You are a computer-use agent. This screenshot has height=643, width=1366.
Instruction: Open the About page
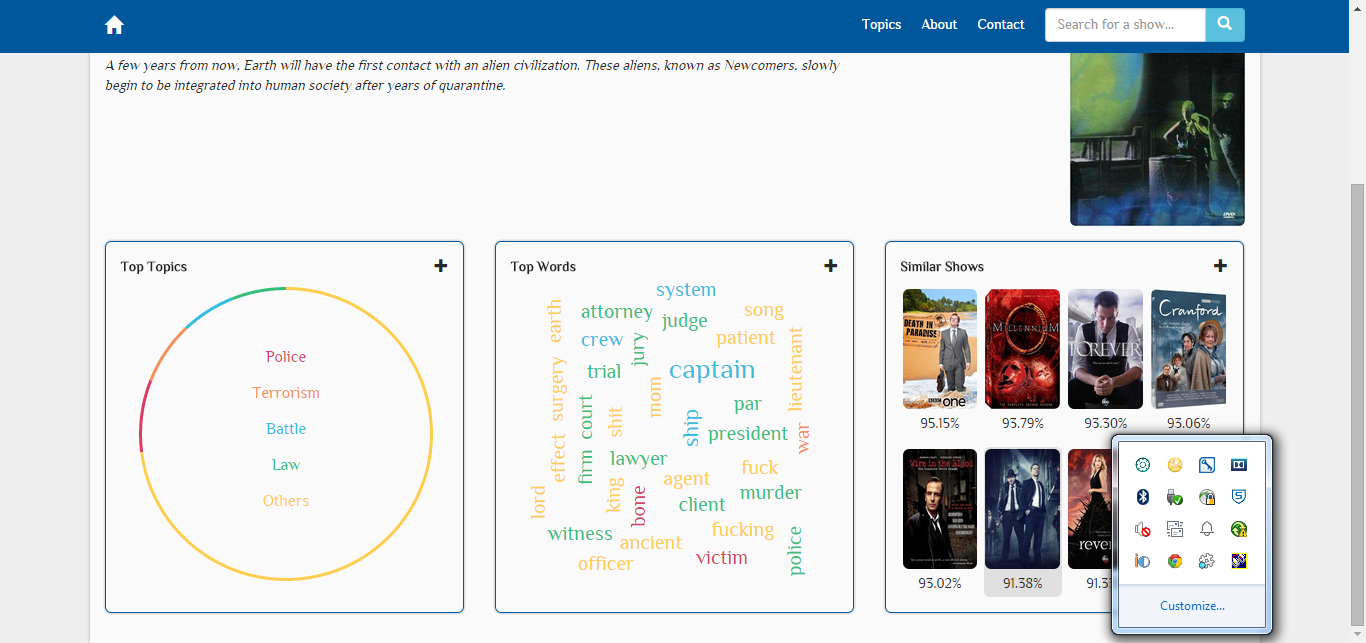point(939,25)
